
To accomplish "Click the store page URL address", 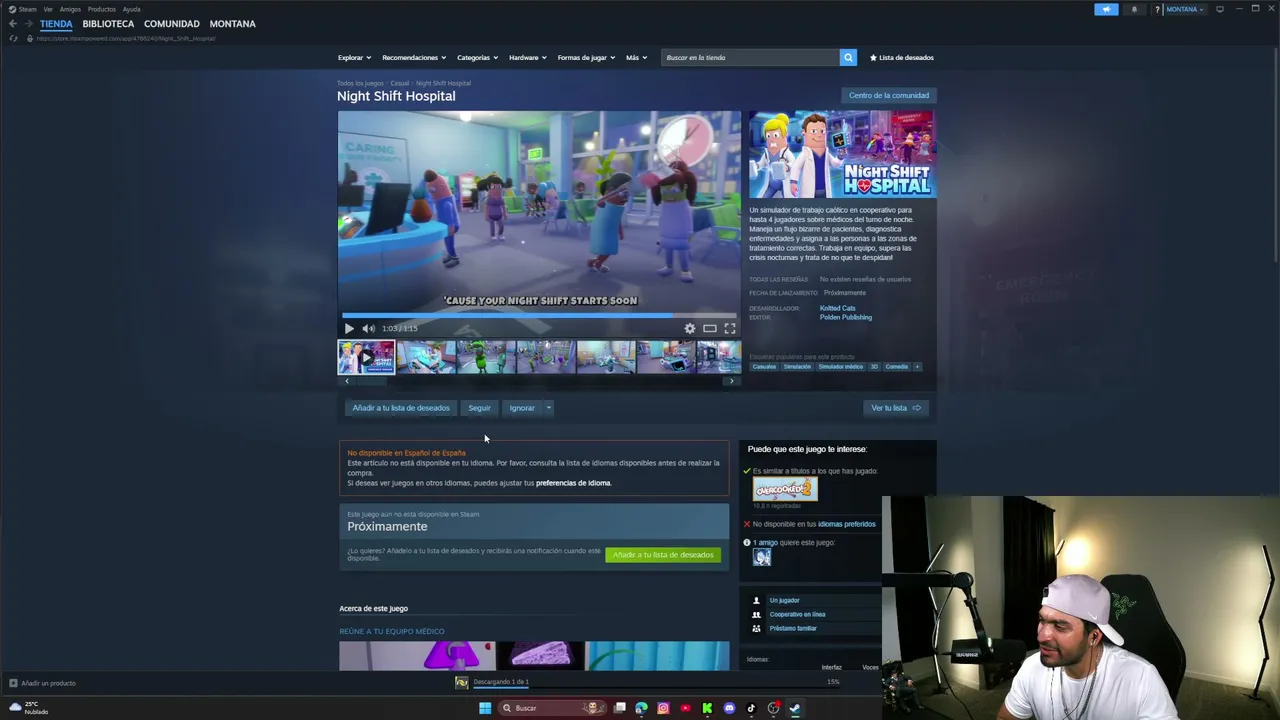I will point(126,38).
